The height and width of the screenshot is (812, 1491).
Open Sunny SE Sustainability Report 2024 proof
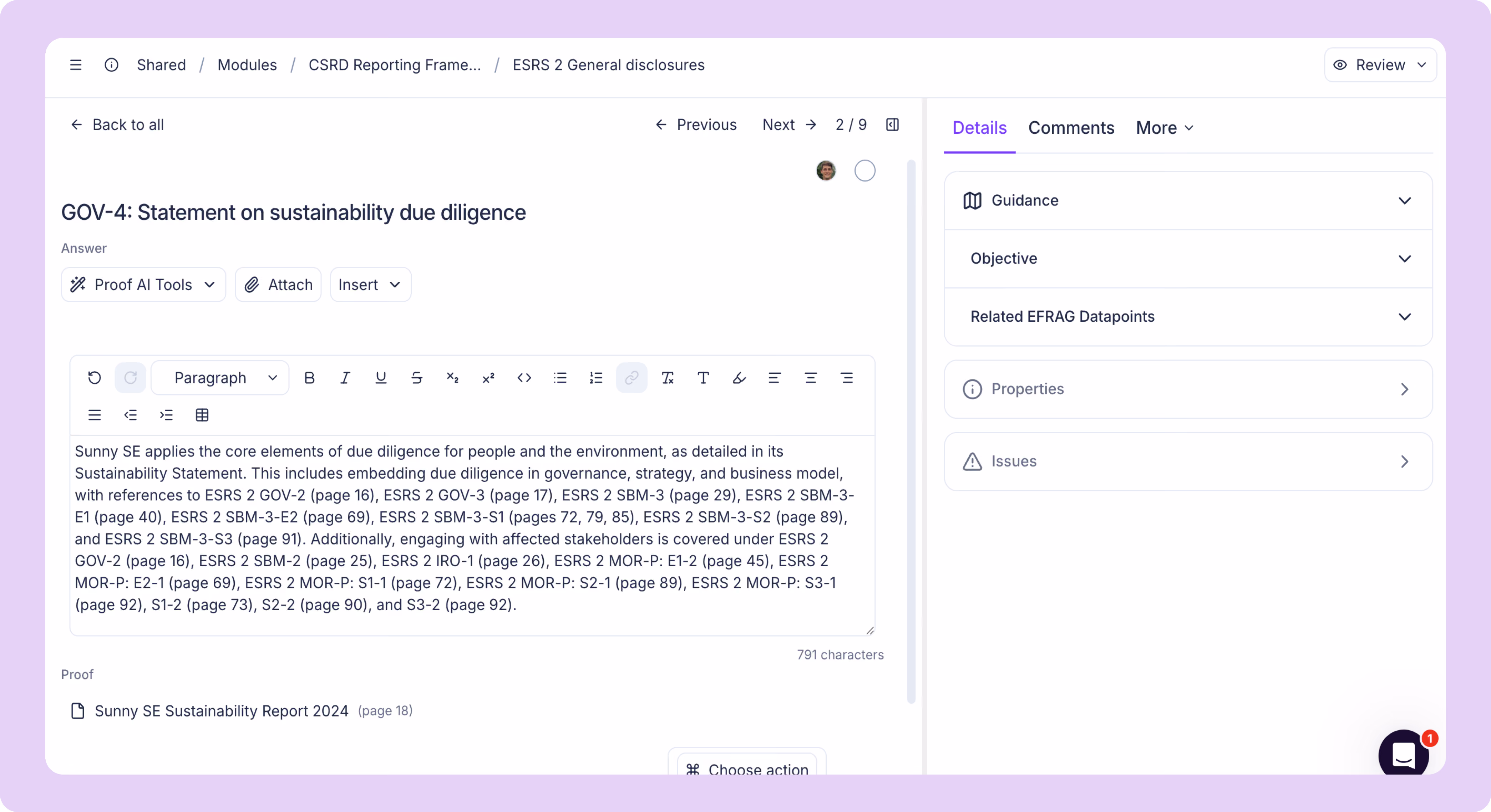click(x=221, y=711)
